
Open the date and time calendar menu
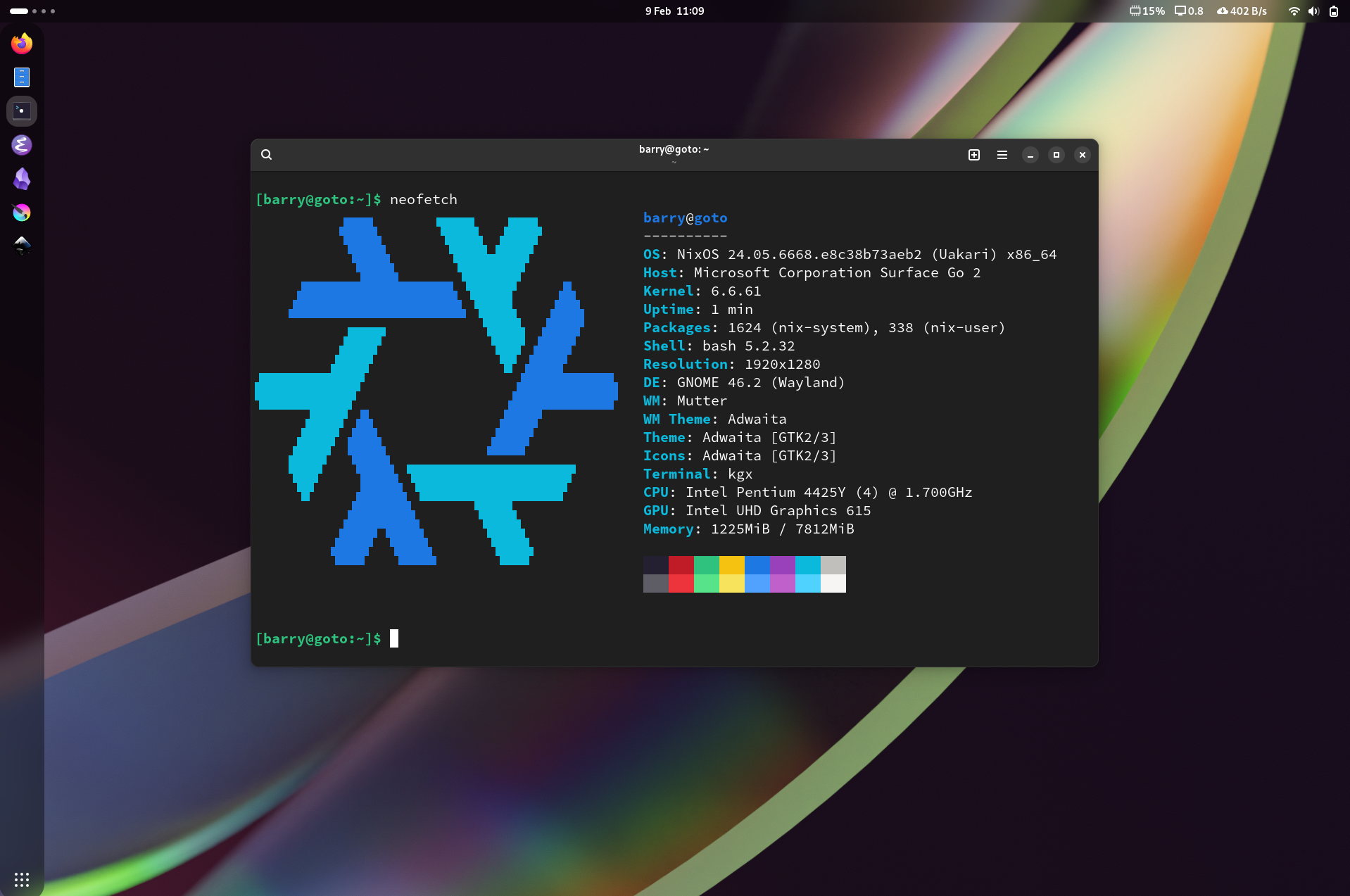coord(674,11)
